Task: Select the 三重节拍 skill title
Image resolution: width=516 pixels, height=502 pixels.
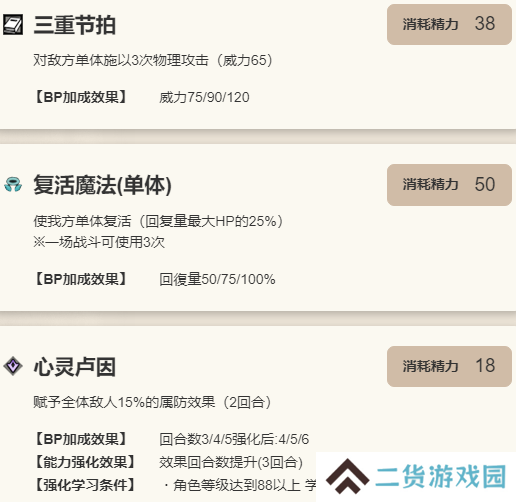Action: [x=75, y=25]
